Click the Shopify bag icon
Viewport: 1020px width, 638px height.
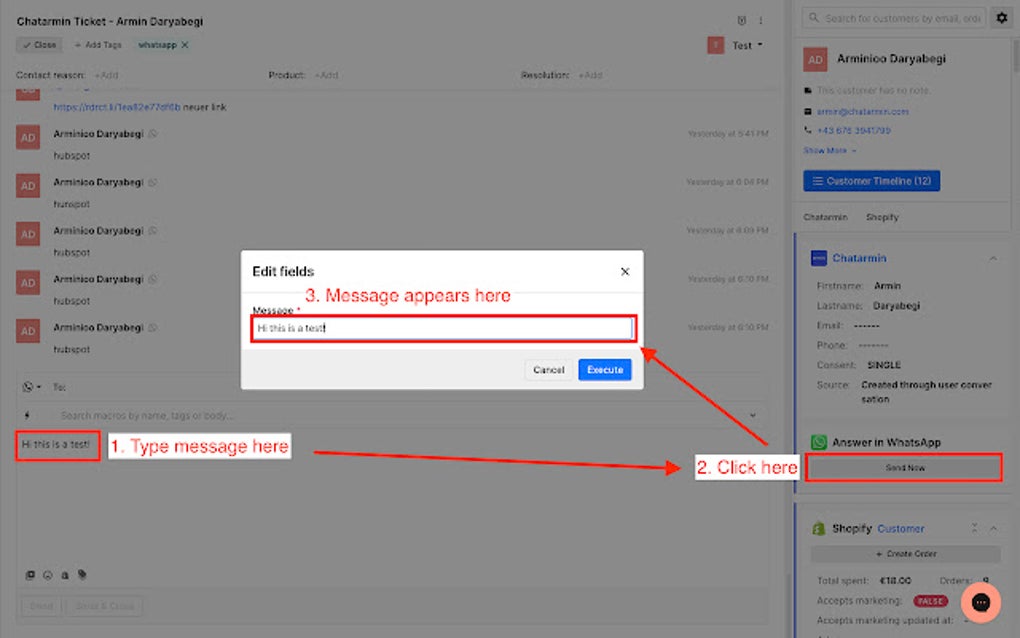818,528
